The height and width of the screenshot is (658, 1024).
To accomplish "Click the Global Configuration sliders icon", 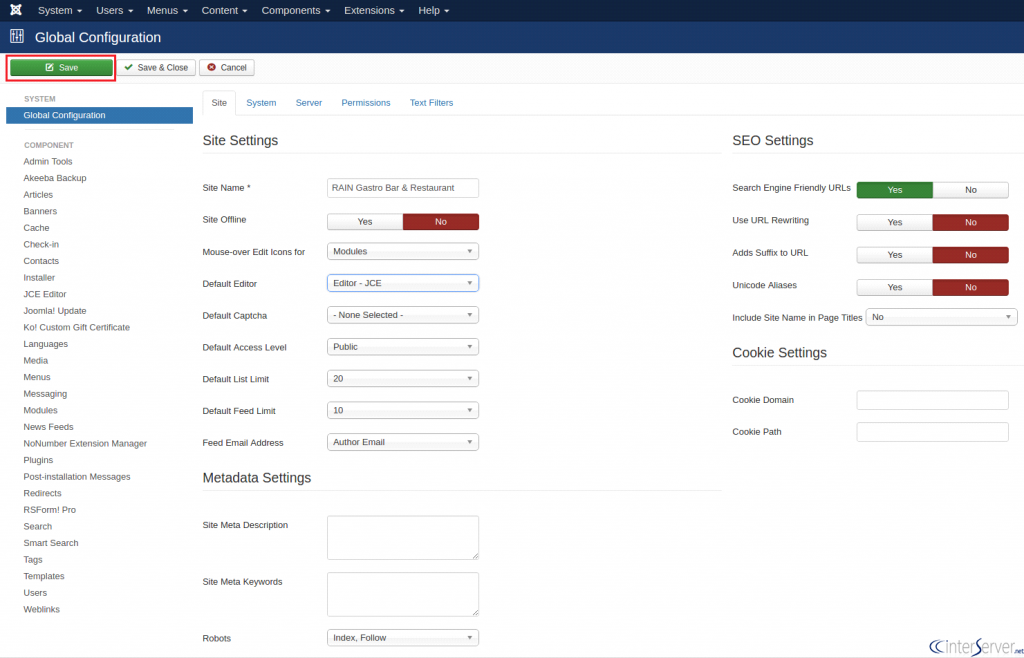I will coord(17,37).
